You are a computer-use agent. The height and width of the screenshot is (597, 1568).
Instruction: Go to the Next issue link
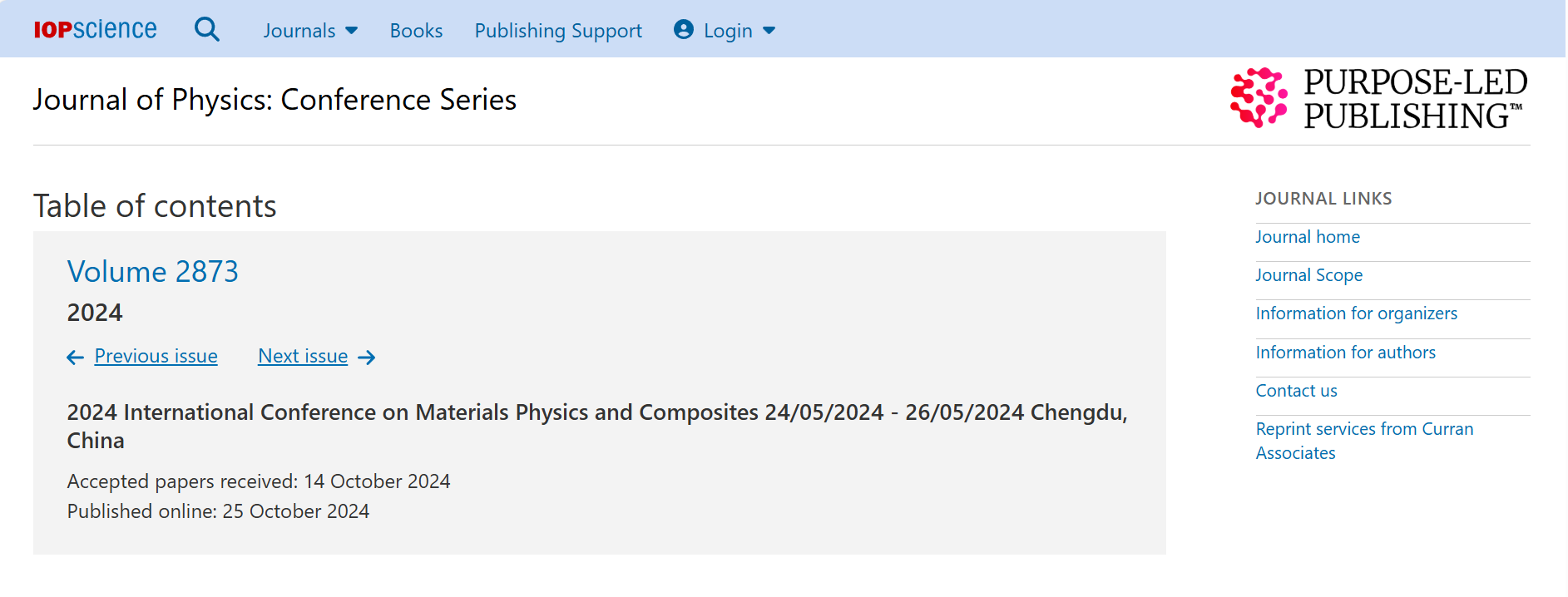pos(303,356)
